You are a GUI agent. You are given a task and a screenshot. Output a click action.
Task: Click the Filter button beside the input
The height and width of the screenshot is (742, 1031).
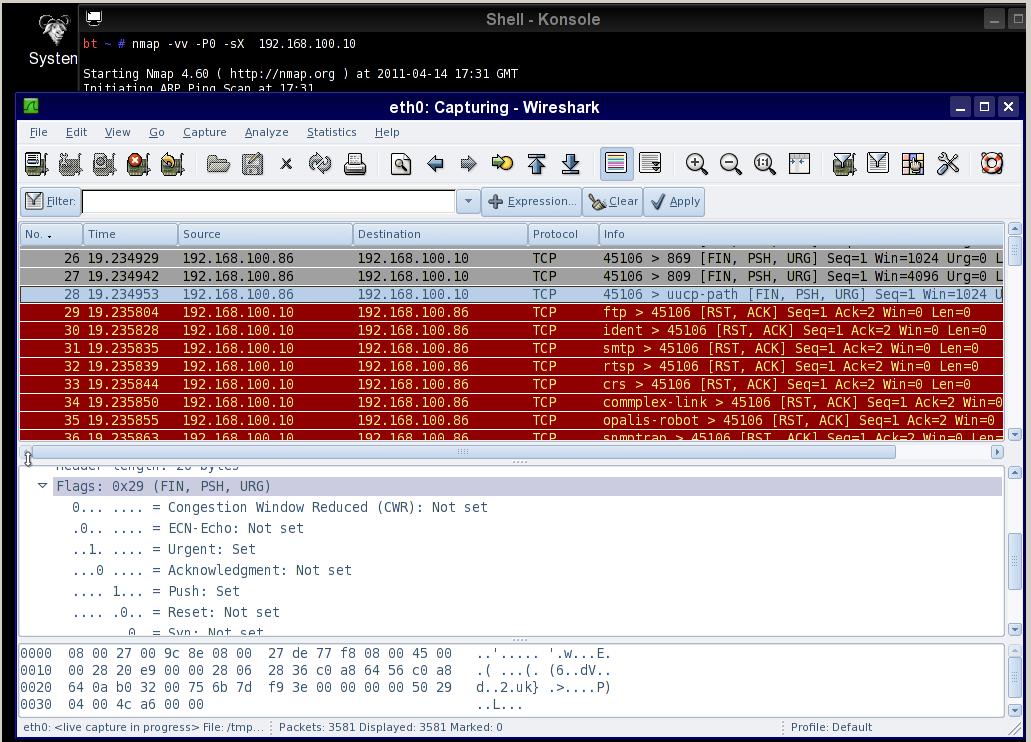click(x=51, y=201)
